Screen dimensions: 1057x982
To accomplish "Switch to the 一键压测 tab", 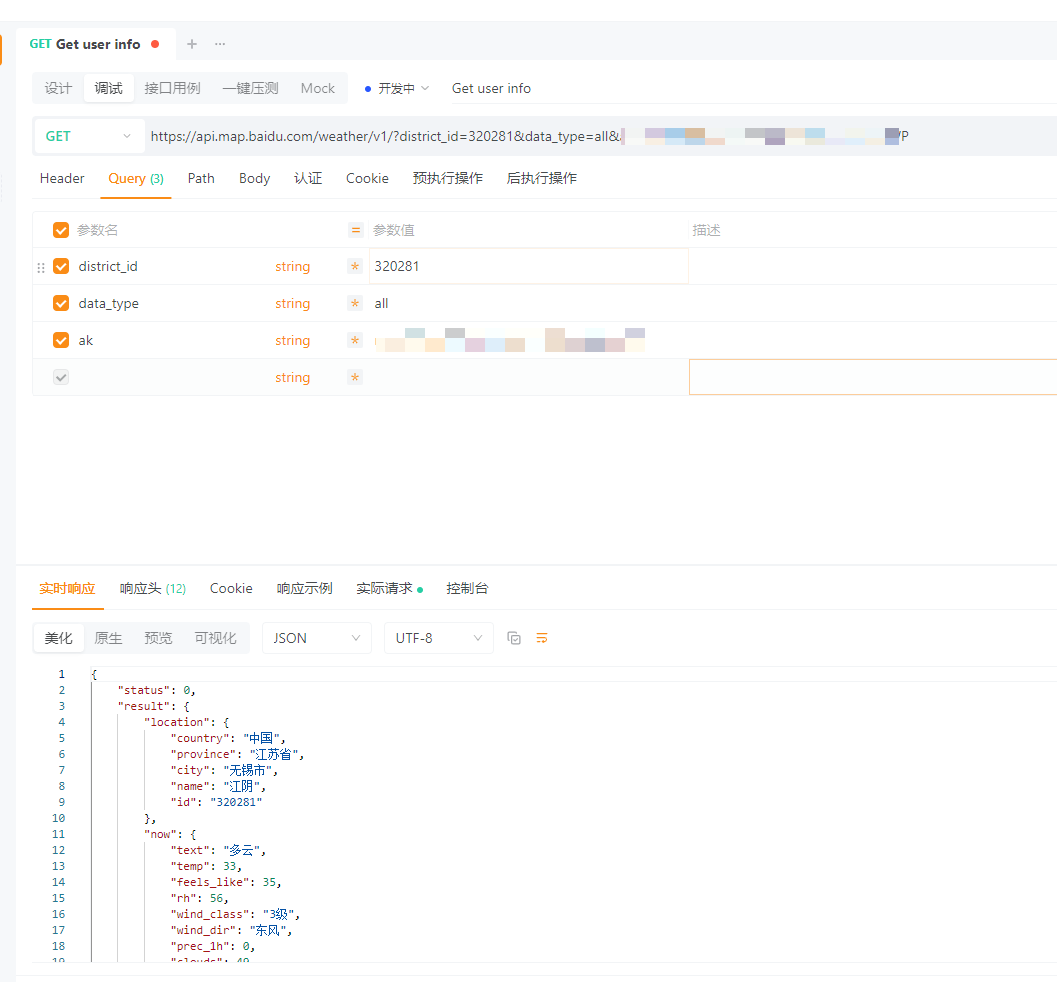I will pyautogui.click(x=251, y=88).
